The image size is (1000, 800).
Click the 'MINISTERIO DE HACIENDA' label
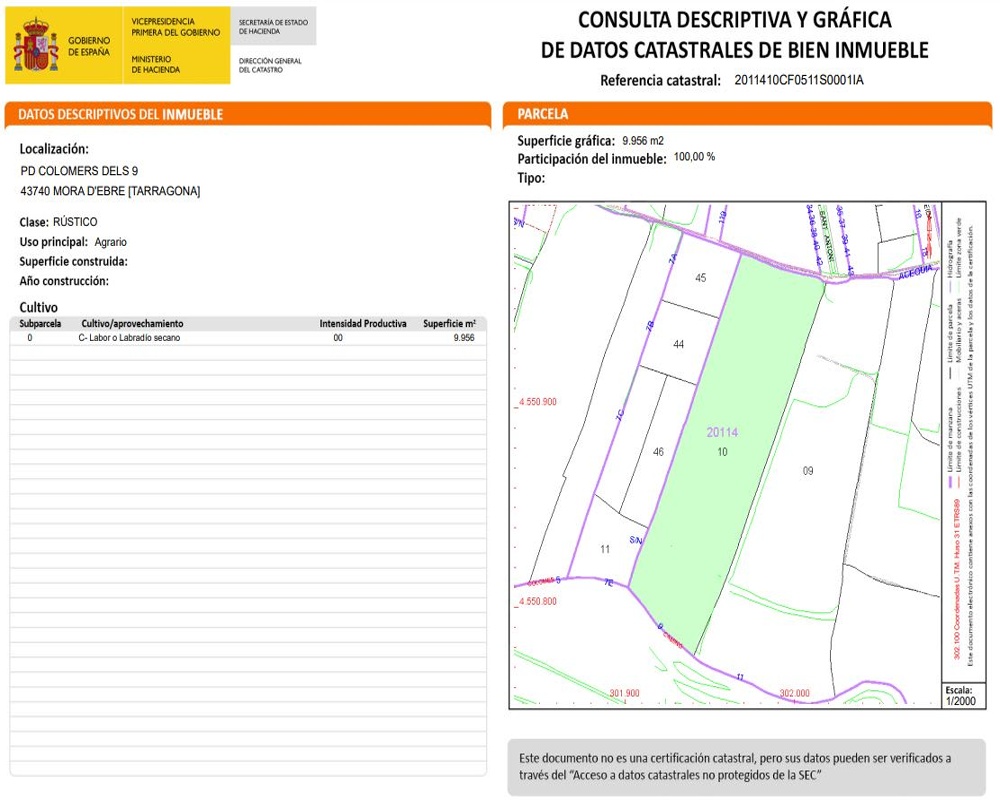pos(156,64)
